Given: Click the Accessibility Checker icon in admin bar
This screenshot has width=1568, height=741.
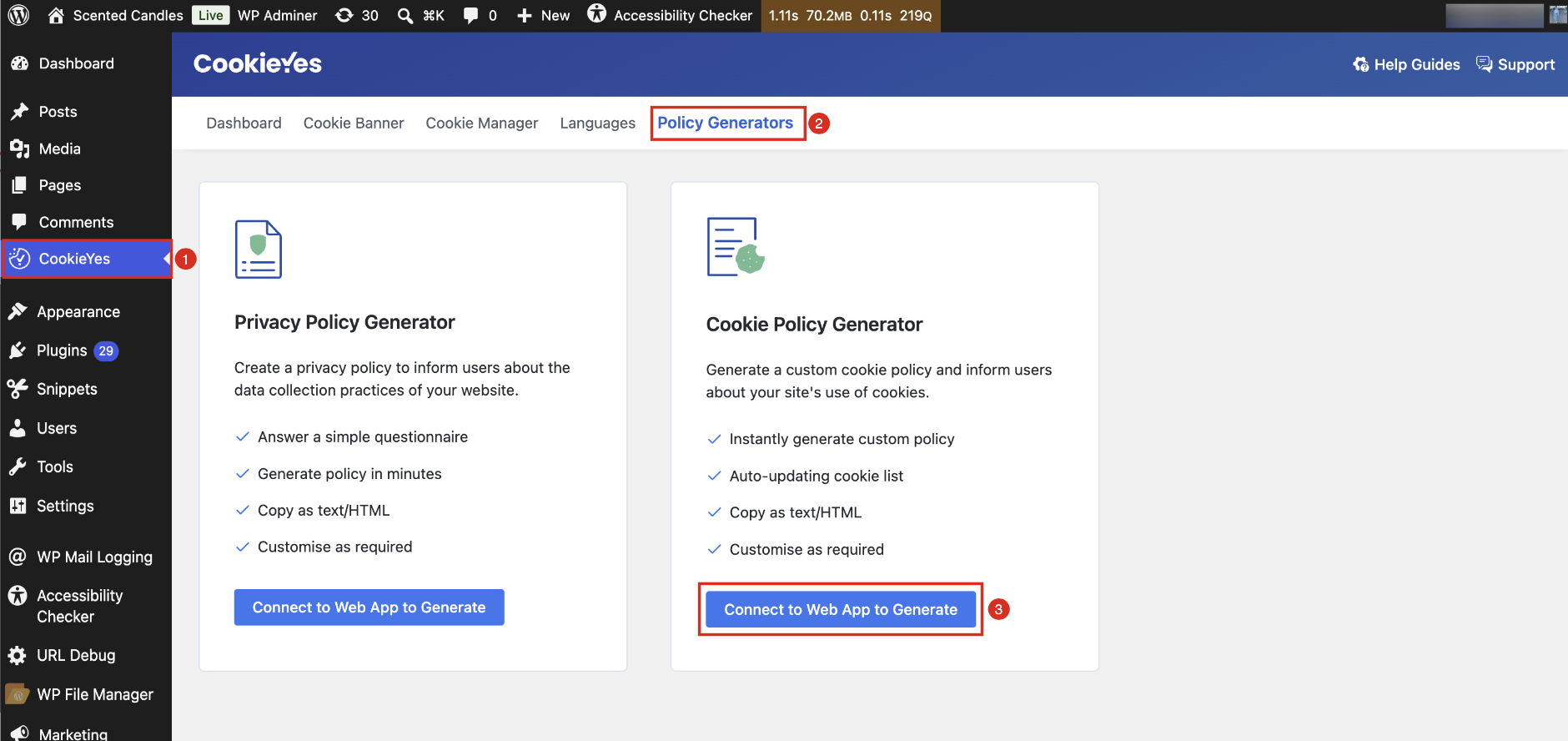Looking at the screenshot, I should click(596, 13).
